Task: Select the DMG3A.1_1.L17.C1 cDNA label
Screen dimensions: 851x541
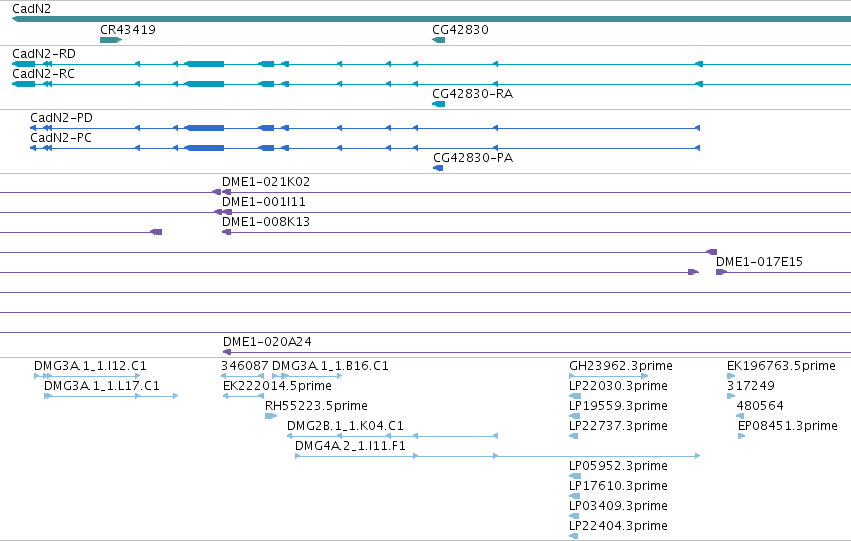Action: (x=101, y=385)
